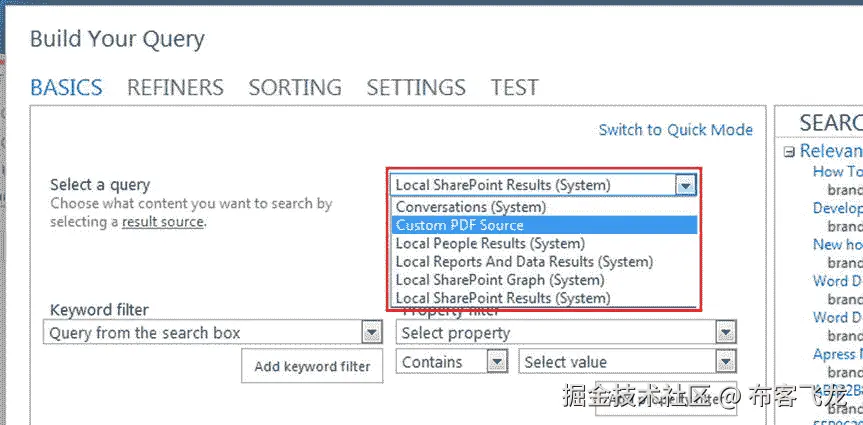Pick Local People Results (System)

(x=544, y=243)
